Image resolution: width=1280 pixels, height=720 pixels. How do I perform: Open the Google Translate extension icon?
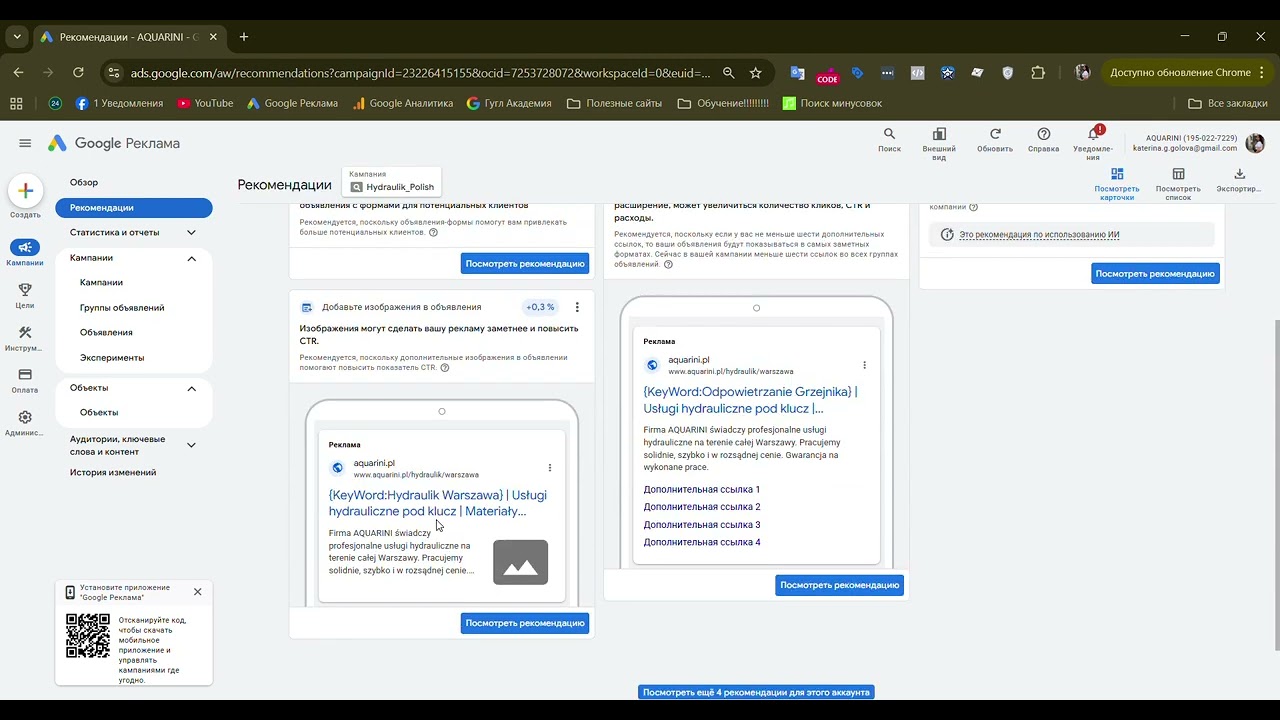(797, 73)
